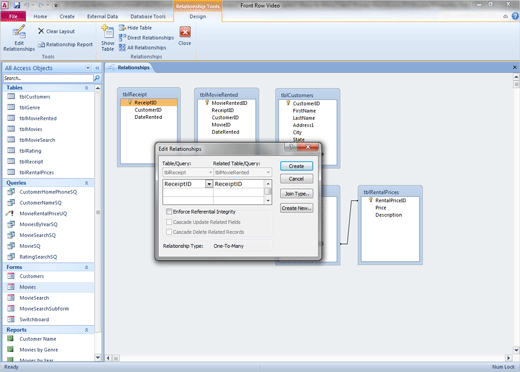Screen dimensions: 520x372
Task: Open tblRentalPrices table in navigation pane
Action: pos(37,172)
